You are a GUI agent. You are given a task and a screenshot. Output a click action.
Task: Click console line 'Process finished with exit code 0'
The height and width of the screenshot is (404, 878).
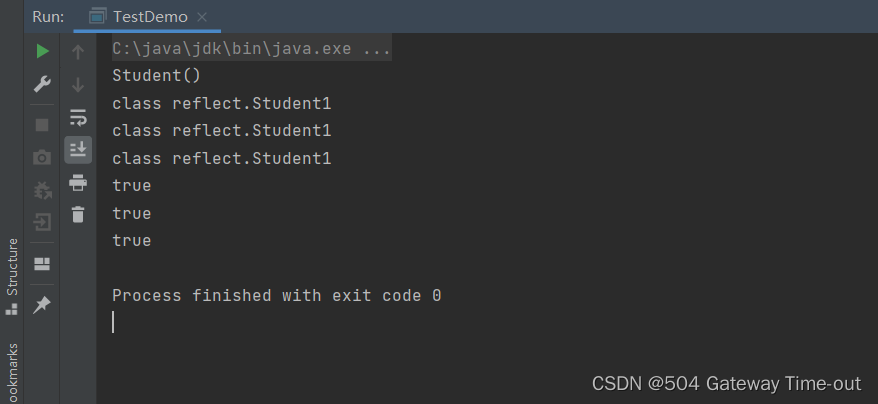click(x=277, y=295)
